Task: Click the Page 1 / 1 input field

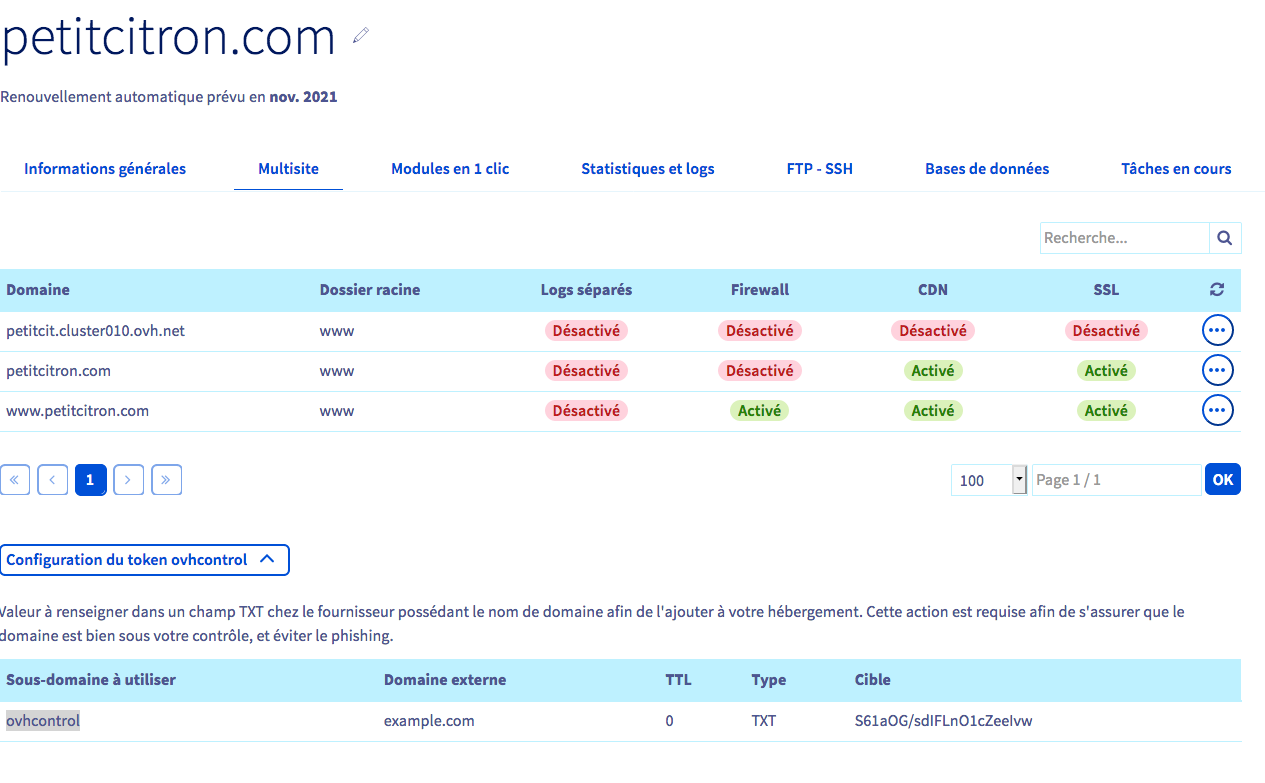Action: click(x=1116, y=480)
